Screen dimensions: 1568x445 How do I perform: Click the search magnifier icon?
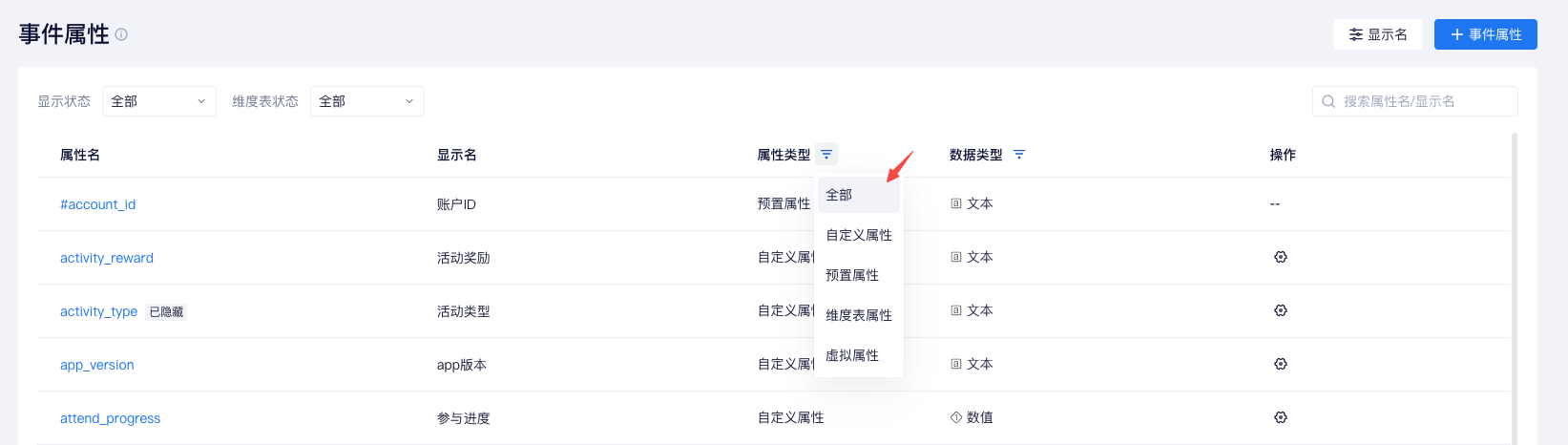(x=1328, y=101)
